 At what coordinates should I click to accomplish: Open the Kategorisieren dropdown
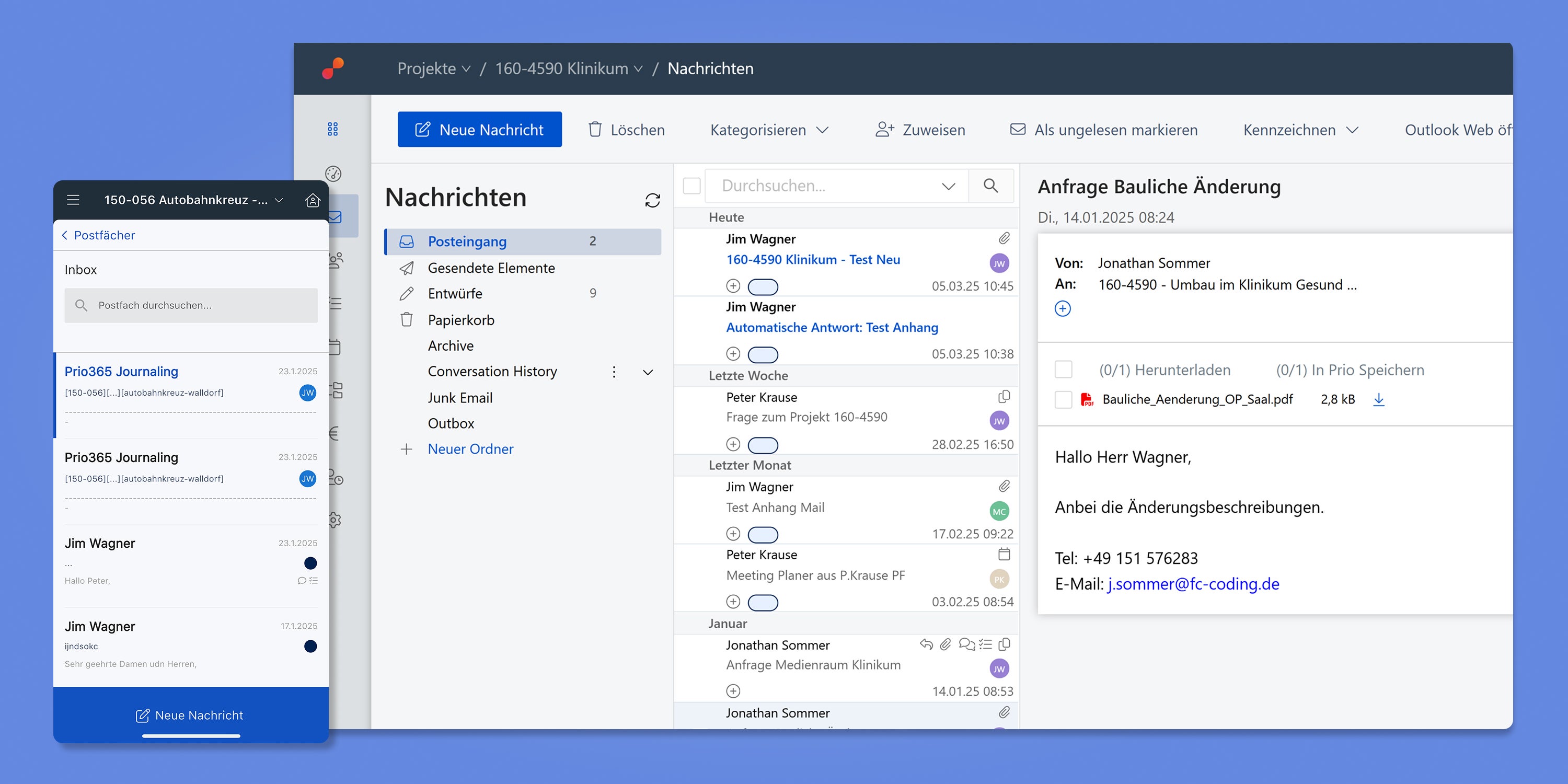[x=769, y=130]
